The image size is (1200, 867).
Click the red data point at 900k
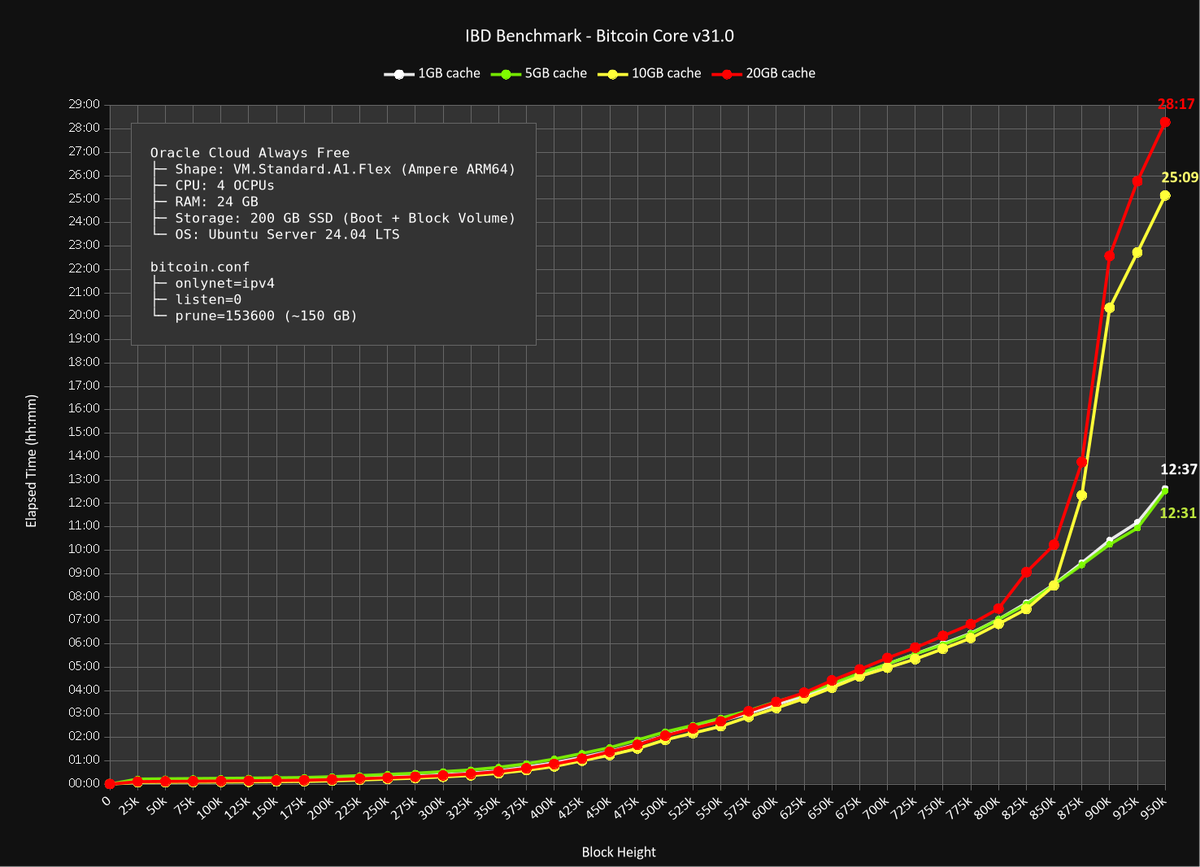1109,256
